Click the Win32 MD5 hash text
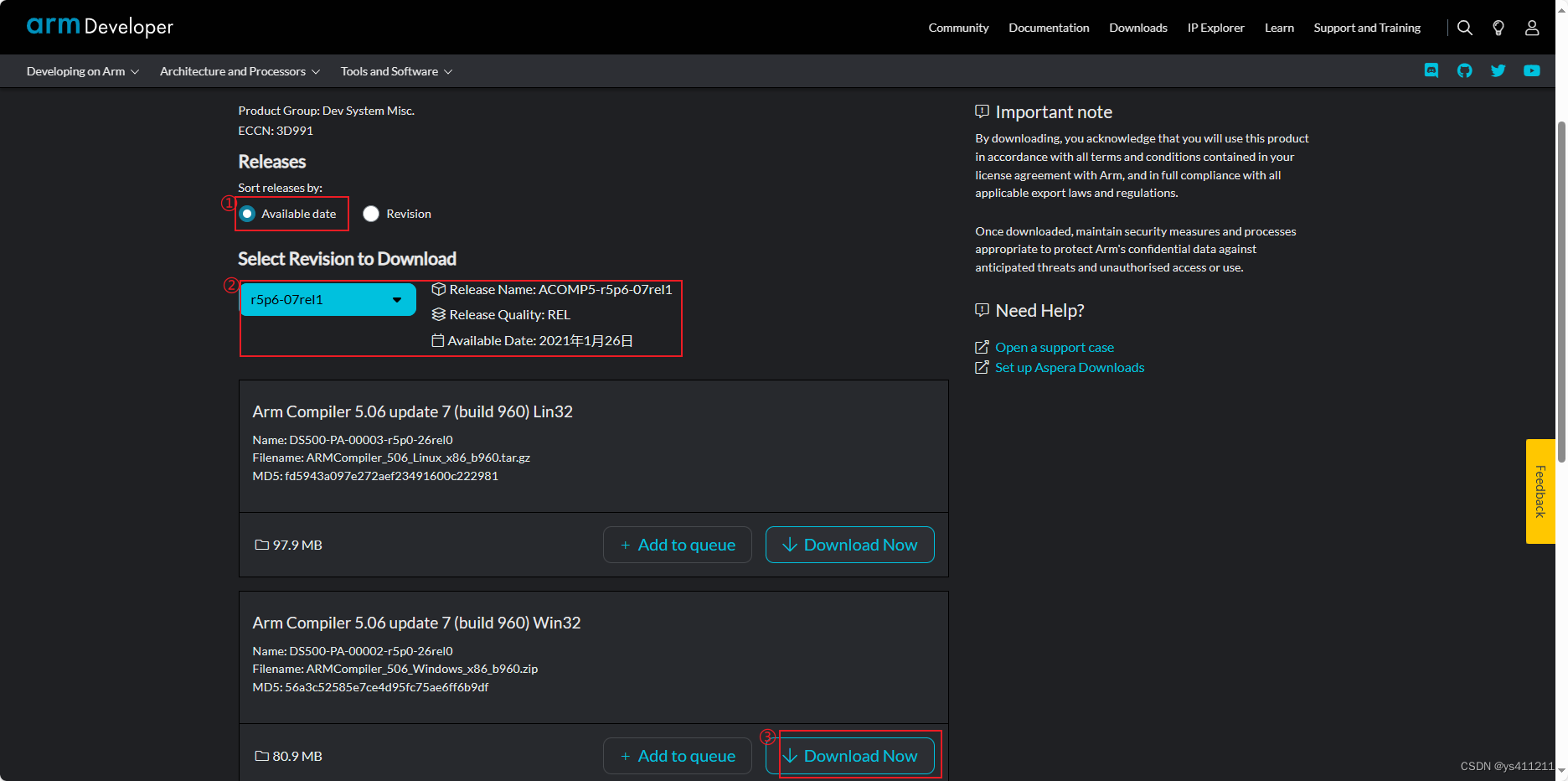The image size is (1568, 781). coord(370,687)
